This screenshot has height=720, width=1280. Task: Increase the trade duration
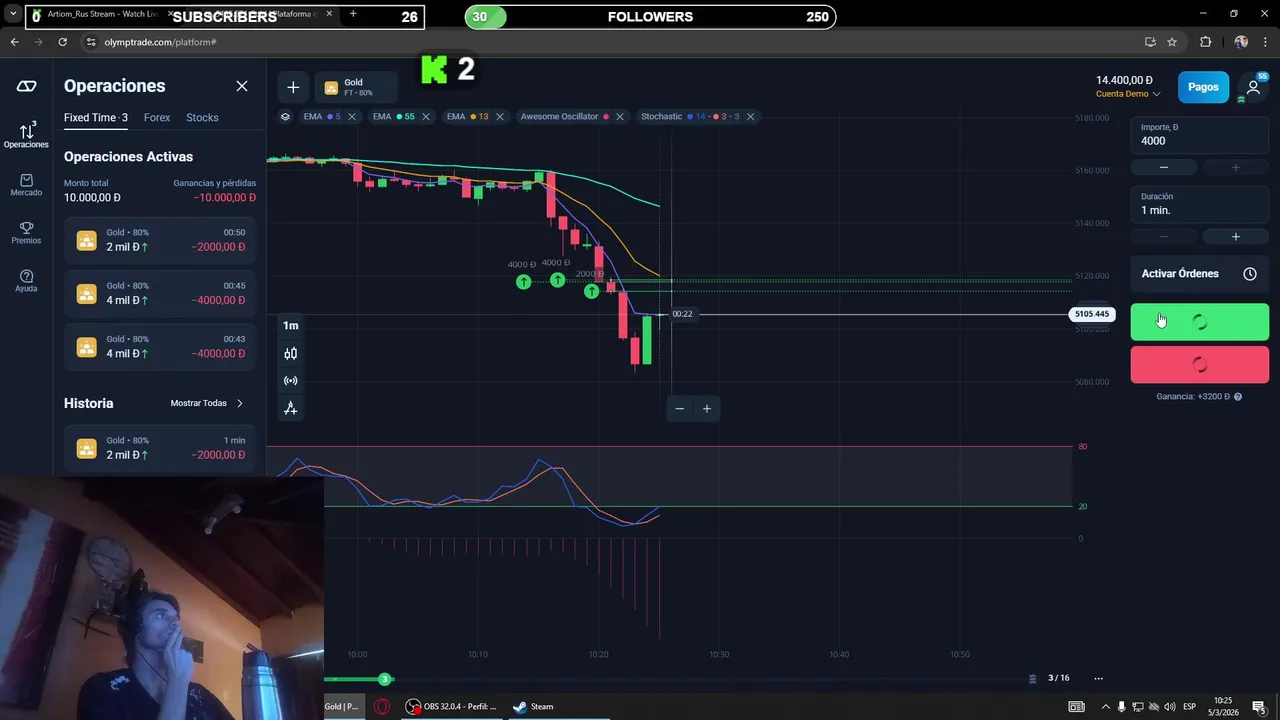[1235, 236]
